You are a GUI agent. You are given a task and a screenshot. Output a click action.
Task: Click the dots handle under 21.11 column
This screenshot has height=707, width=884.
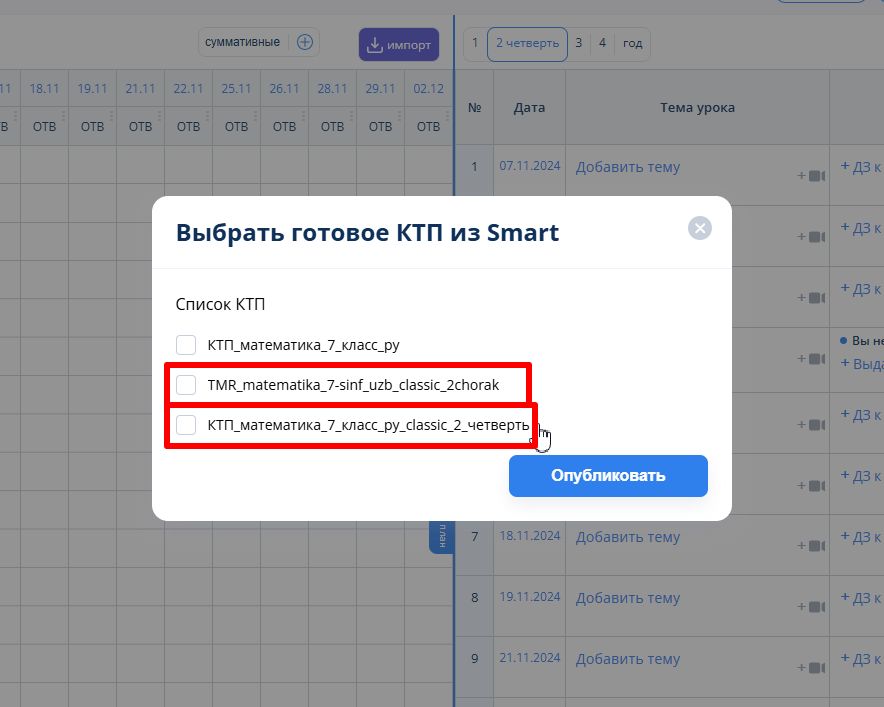coord(160,116)
